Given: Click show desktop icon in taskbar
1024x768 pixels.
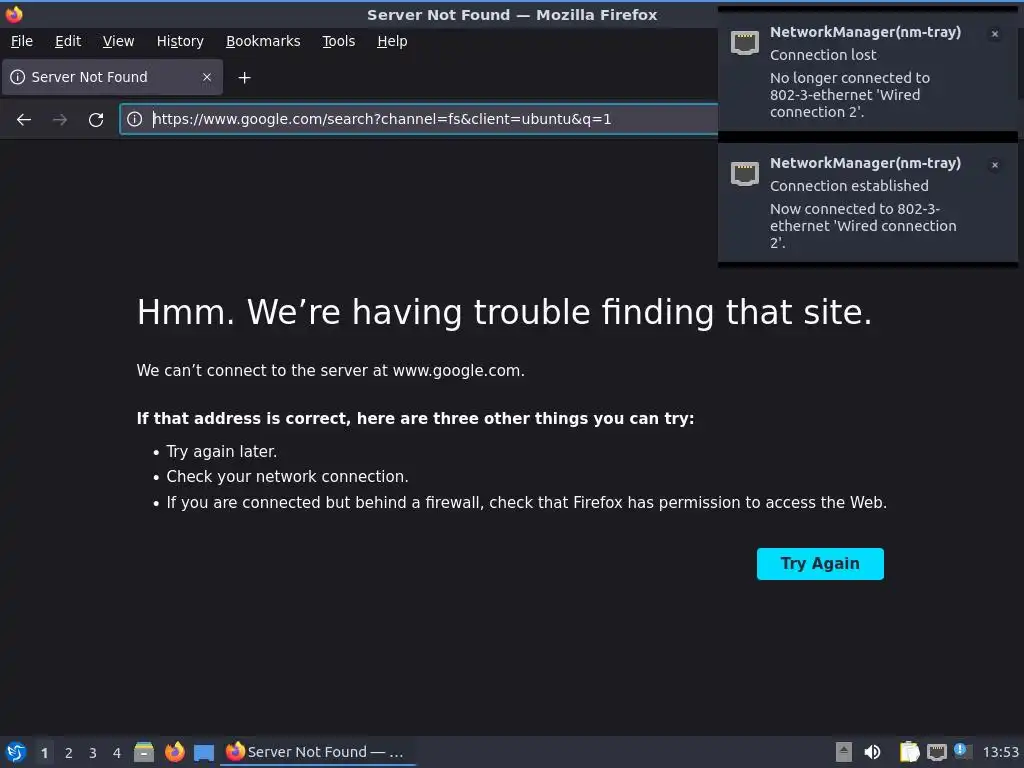Looking at the screenshot, I should [204, 753].
